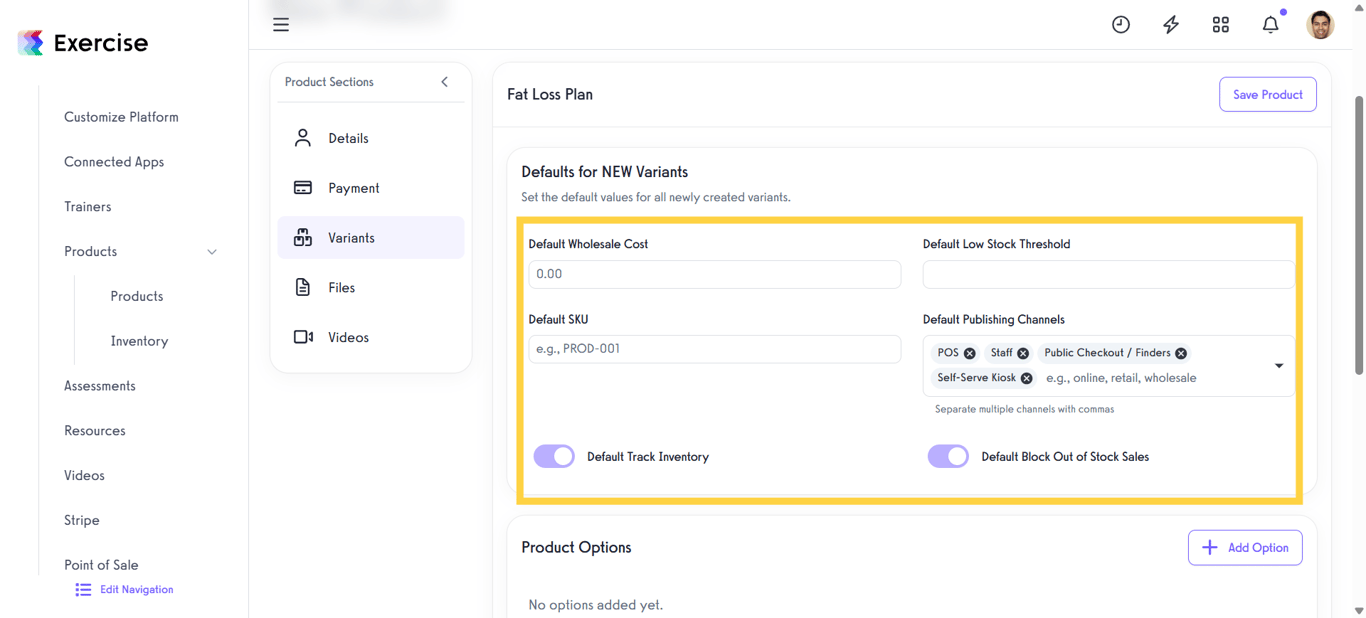Toggle Default Track Inventory switch
Screen dimensions: 1366x618
pyautogui.click(x=554, y=457)
